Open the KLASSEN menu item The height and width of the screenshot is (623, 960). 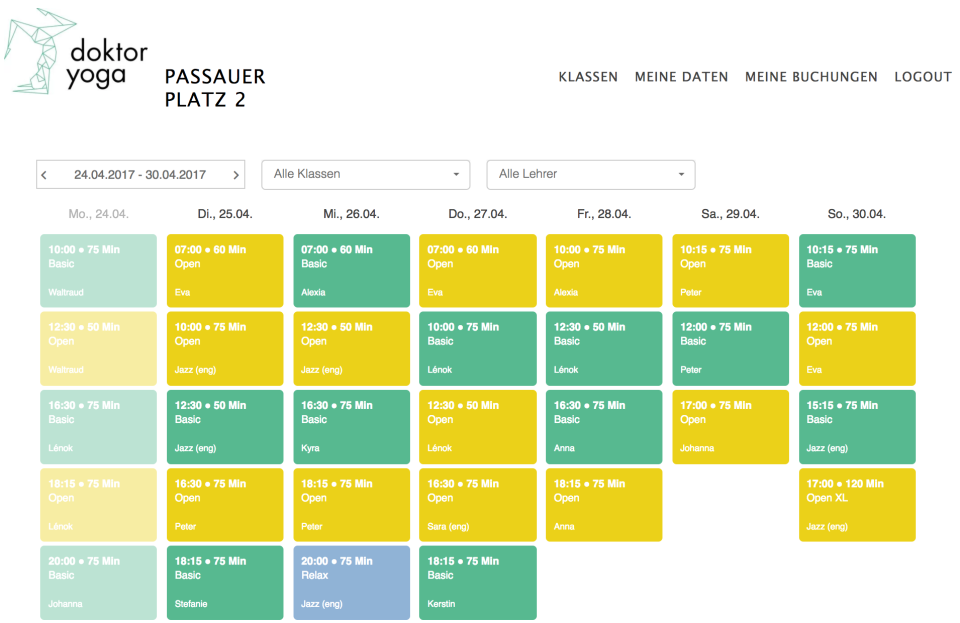pos(588,77)
